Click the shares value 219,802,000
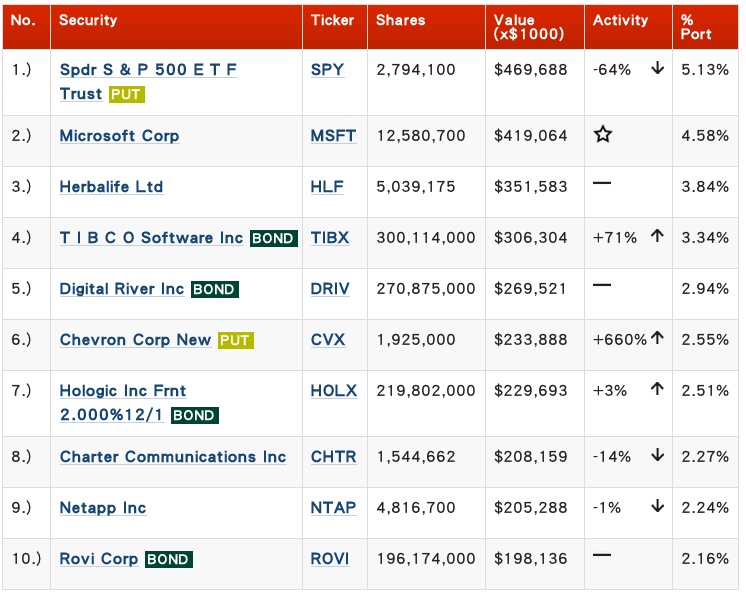 [x=426, y=391]
